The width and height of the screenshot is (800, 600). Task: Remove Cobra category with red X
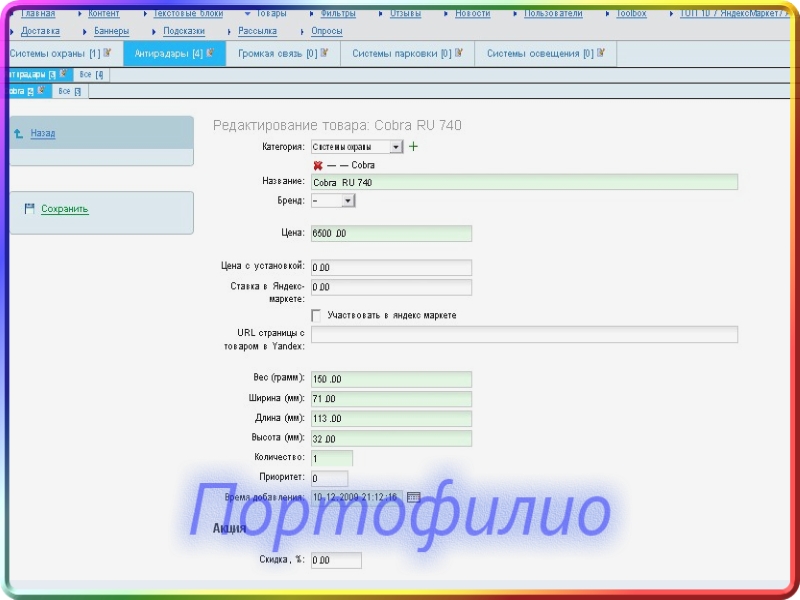coord(318,165)
